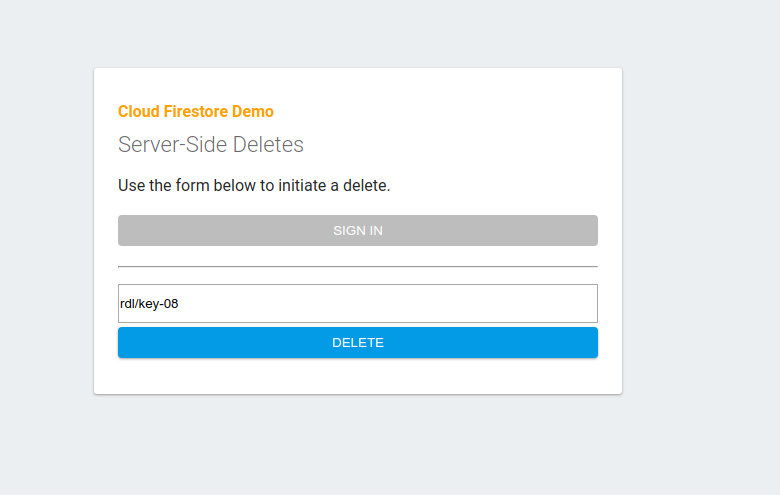
Task: Click the blue DELETE button
Action: (358, 342)
